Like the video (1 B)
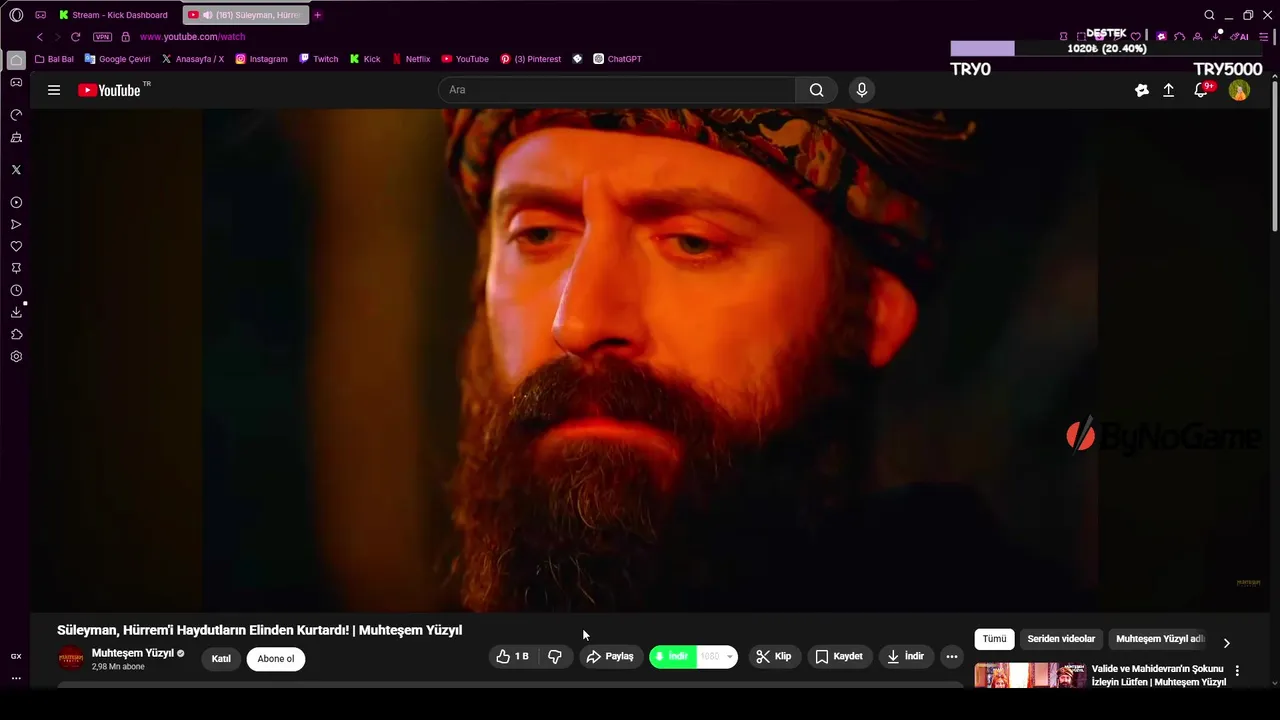Screen dimensions: 1280x720 [x=513, y=657]
